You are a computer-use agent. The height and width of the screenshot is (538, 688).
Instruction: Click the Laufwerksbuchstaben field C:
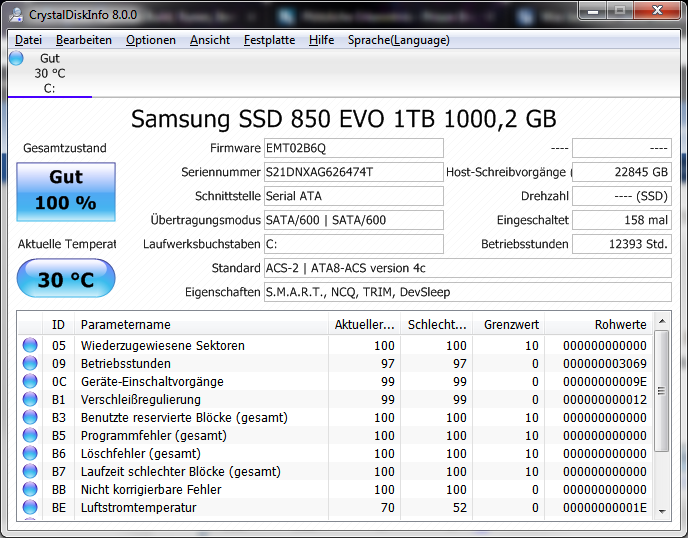(354, 244)
